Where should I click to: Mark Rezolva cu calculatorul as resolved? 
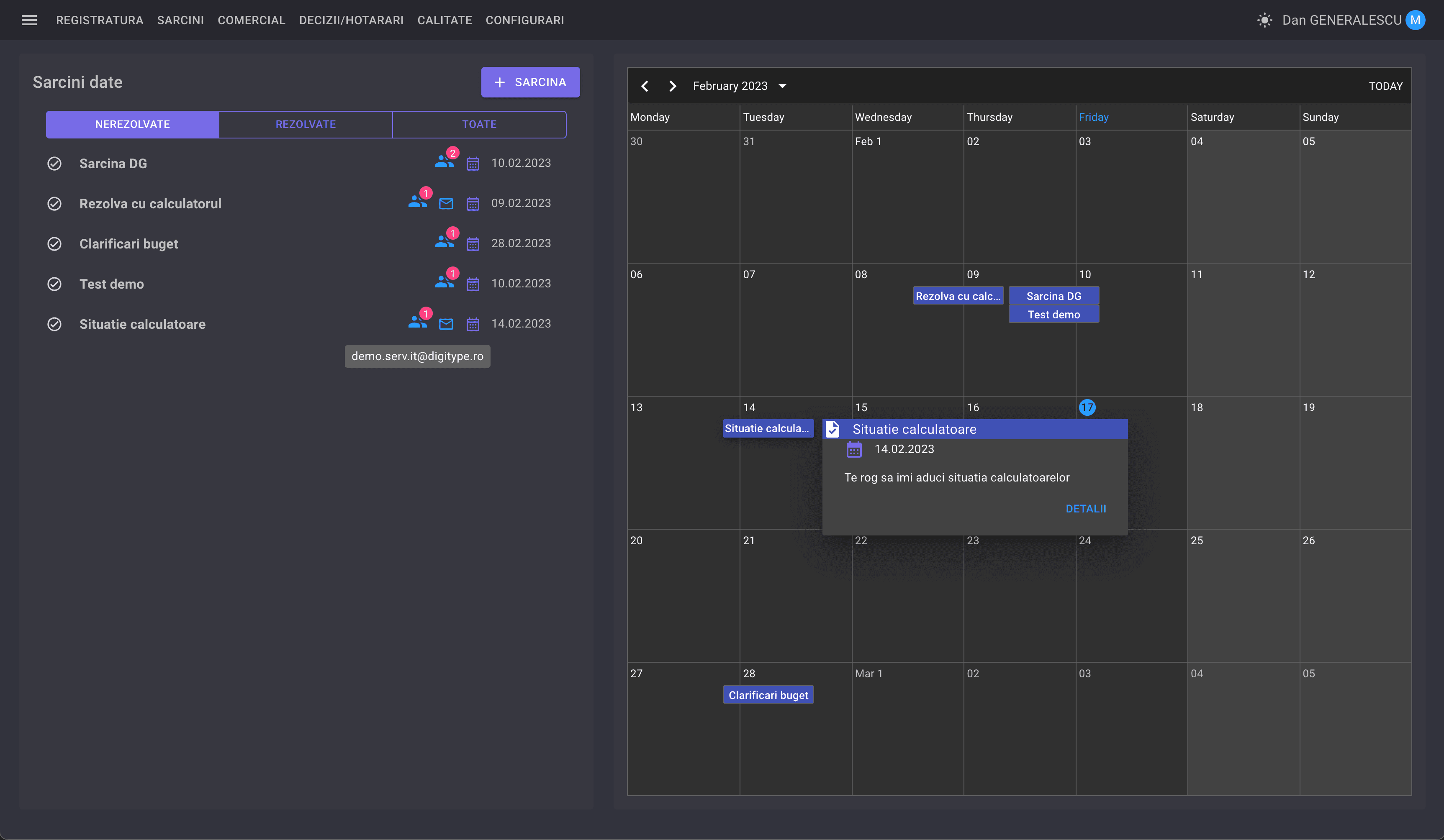pyautogui.click(x=54, y=203)
